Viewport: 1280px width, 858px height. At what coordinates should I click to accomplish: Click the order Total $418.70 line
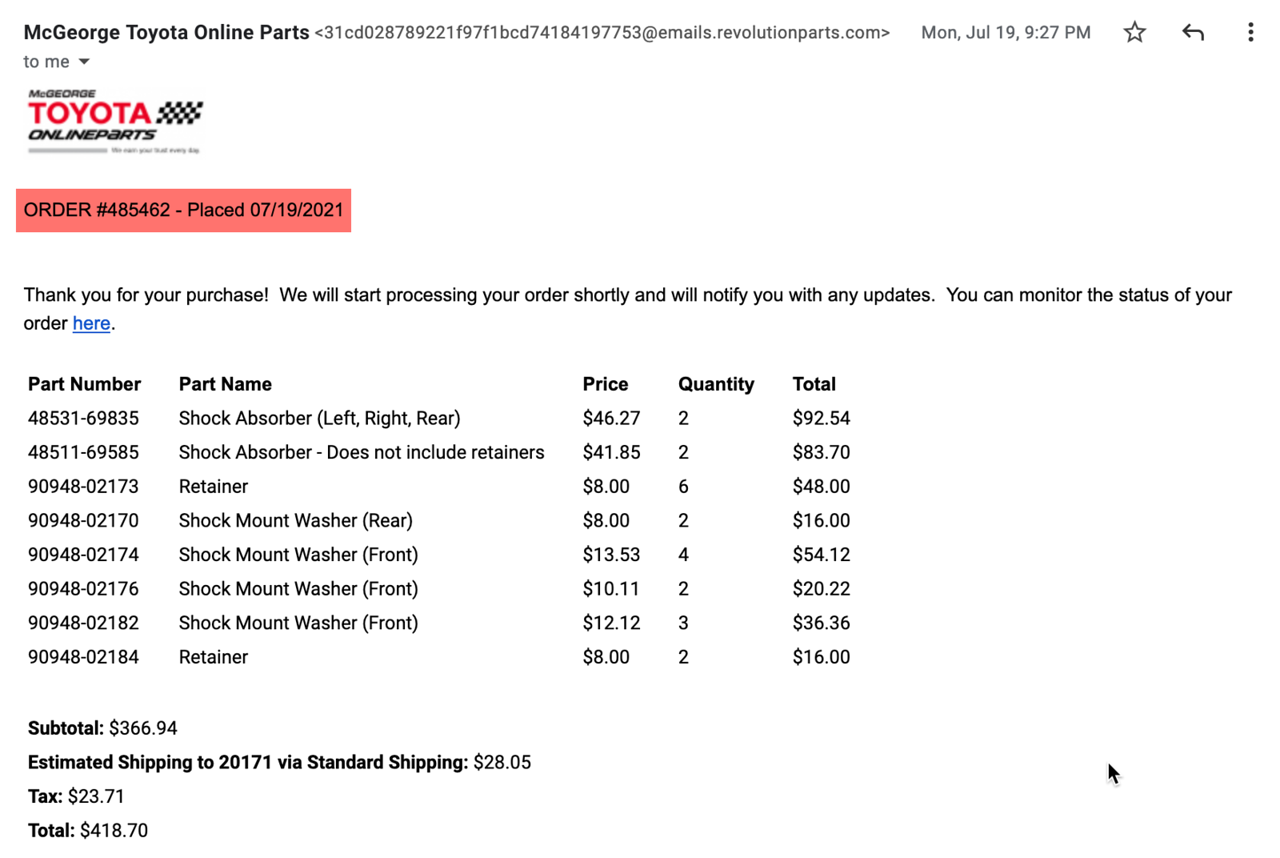pos(88,830)
